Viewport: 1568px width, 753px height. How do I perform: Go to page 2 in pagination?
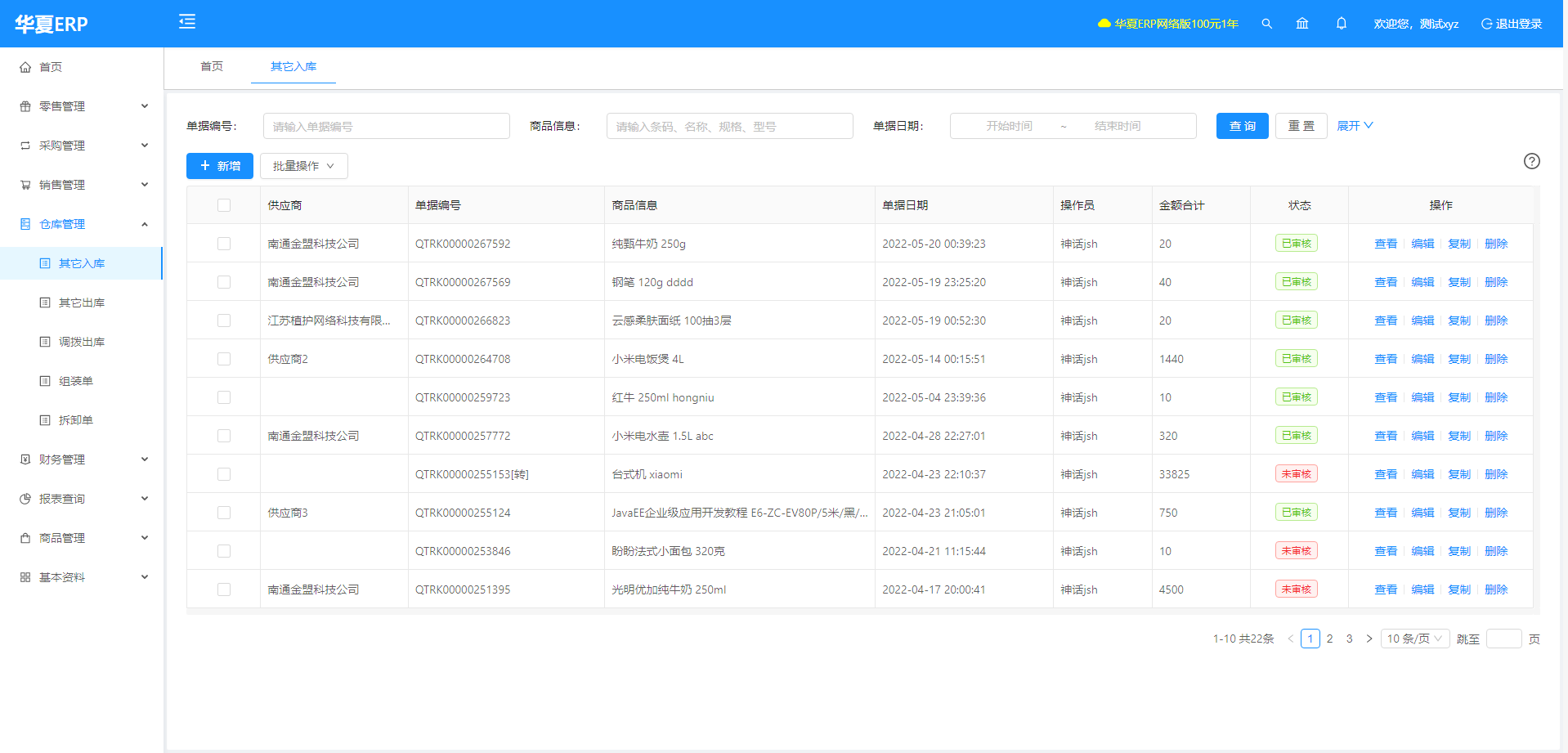point(1330,639)
